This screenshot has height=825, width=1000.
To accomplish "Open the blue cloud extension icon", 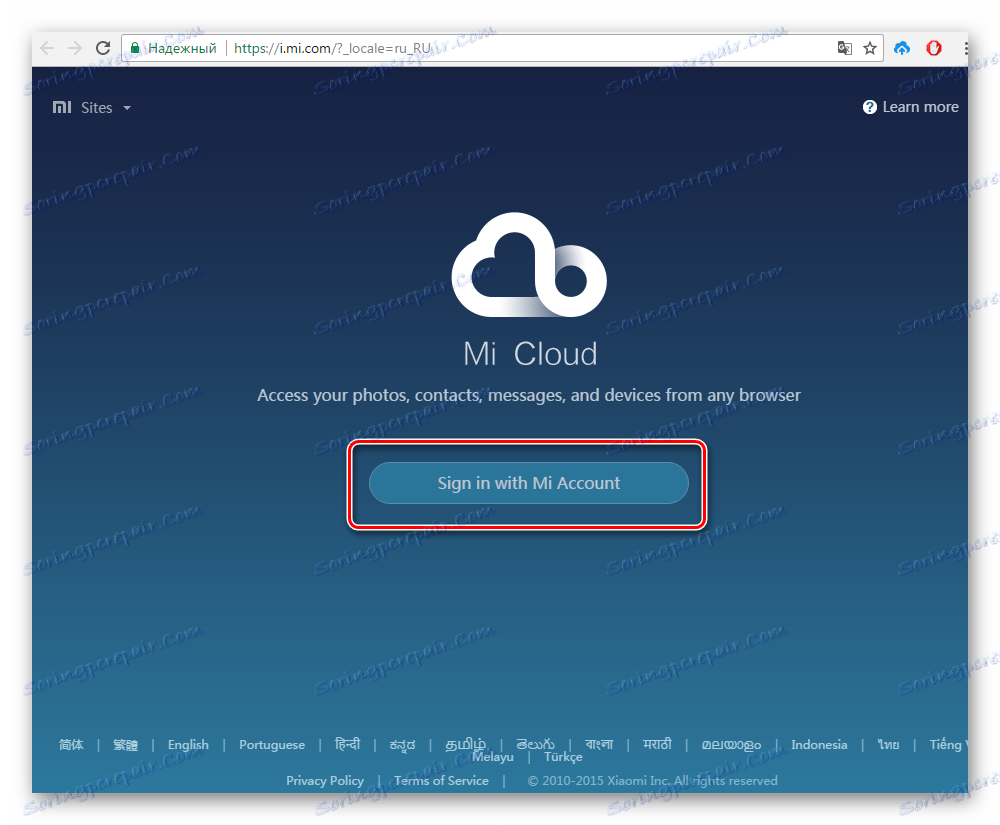I will pyautogui.click(x=902, y=48).
